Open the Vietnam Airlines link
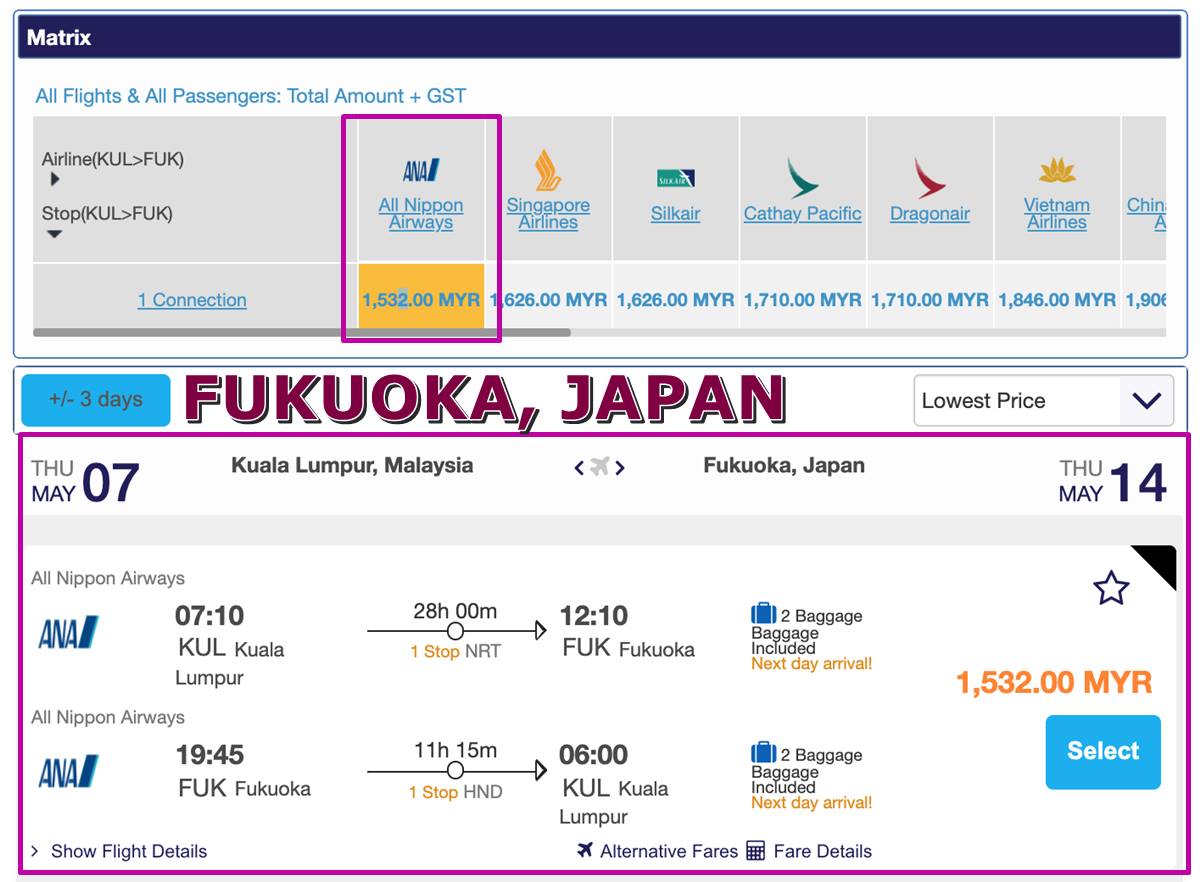The image size is (1200, 882). tap(1057, 214)
